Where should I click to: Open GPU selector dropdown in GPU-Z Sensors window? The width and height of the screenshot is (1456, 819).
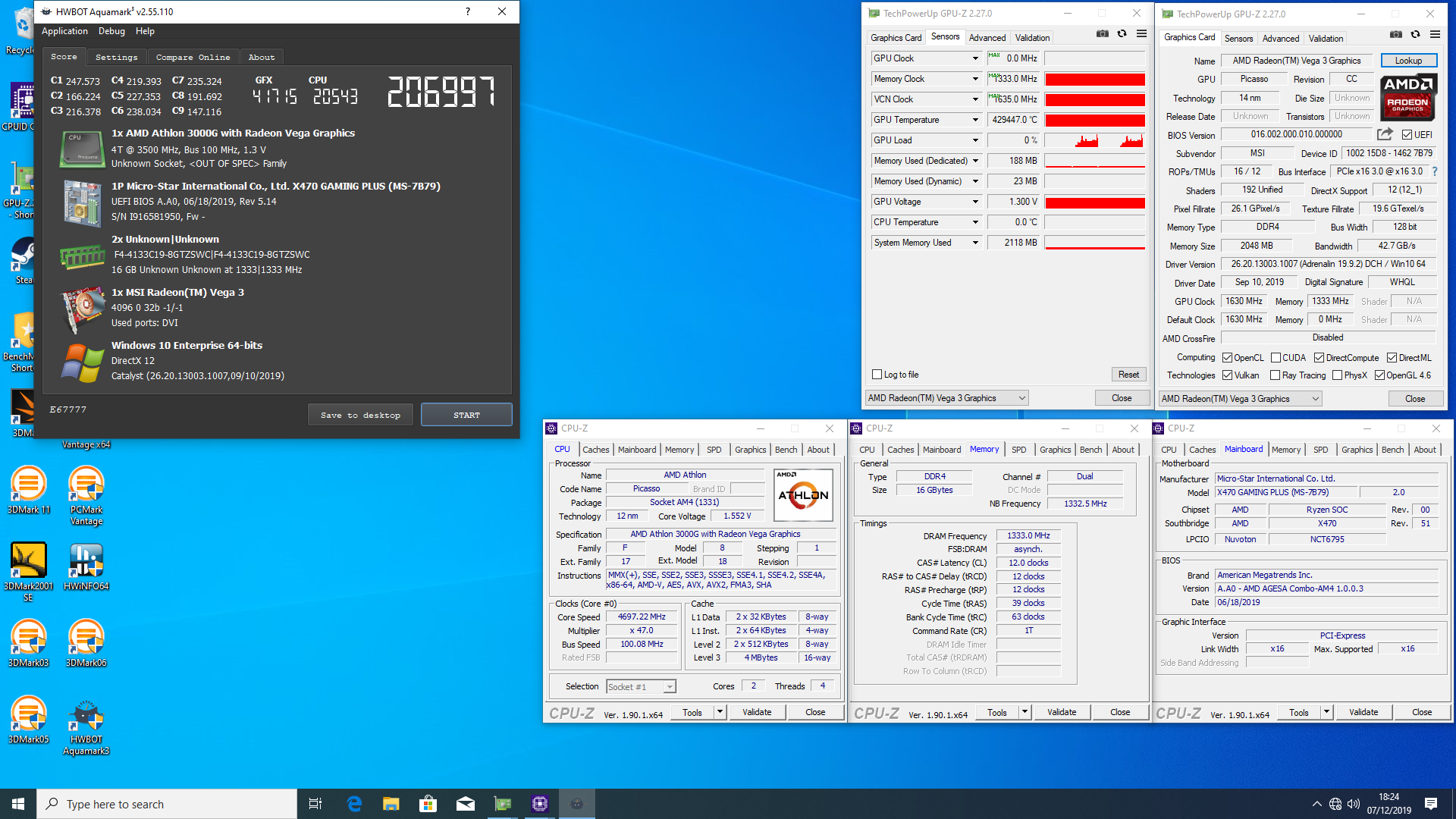point(946,398)
